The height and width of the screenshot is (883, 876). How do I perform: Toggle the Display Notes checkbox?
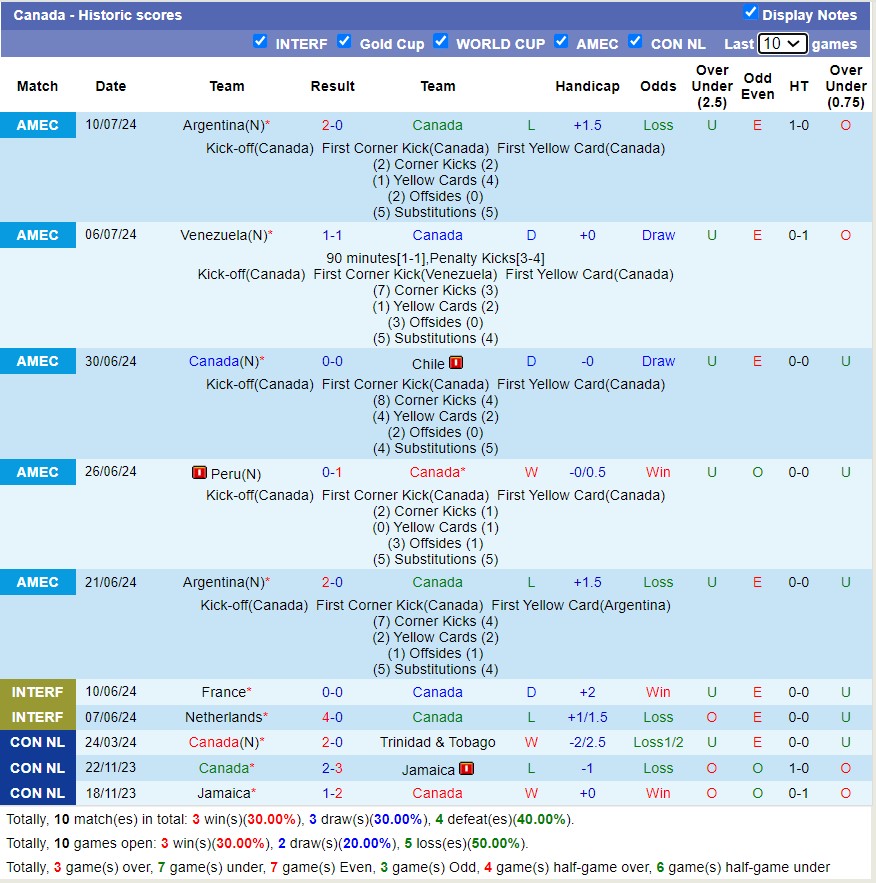tap(751, 13)
